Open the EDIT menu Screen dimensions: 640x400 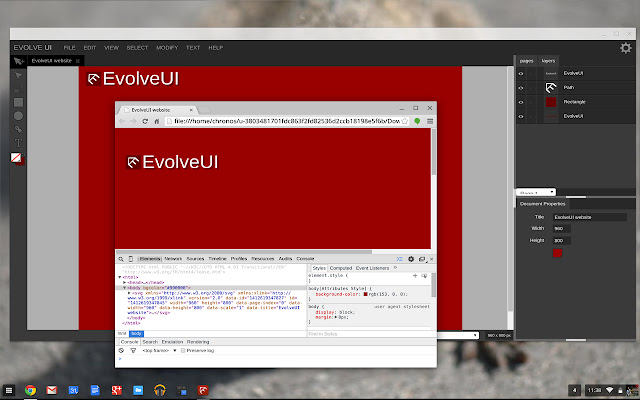[x=90, y=48]
